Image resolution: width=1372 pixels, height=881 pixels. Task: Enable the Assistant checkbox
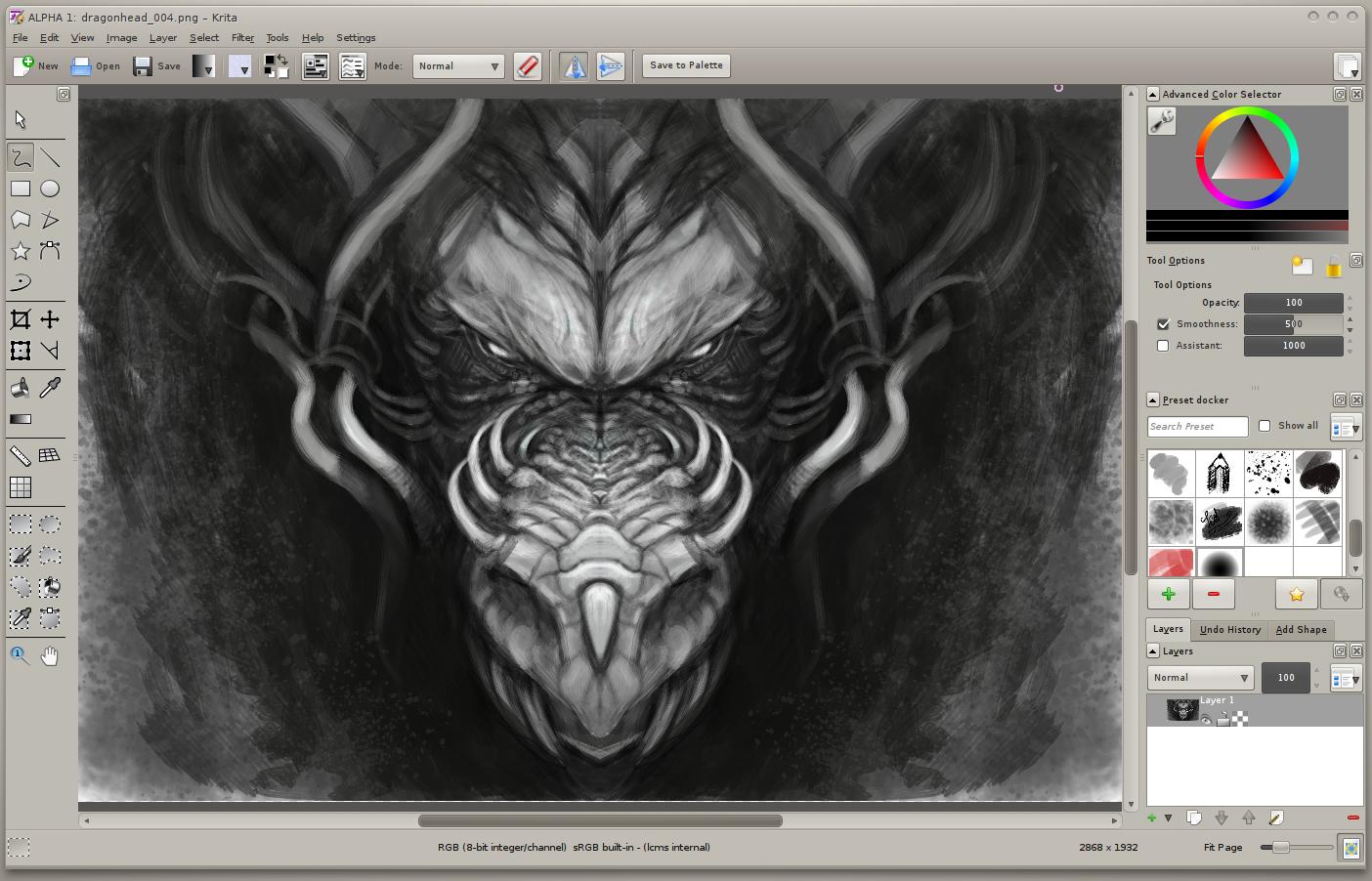(x=1163, y=346)
